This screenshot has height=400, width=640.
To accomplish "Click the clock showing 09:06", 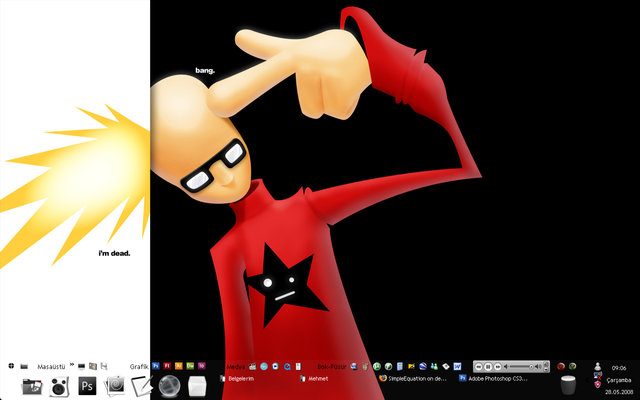I will tap(619, 368).
